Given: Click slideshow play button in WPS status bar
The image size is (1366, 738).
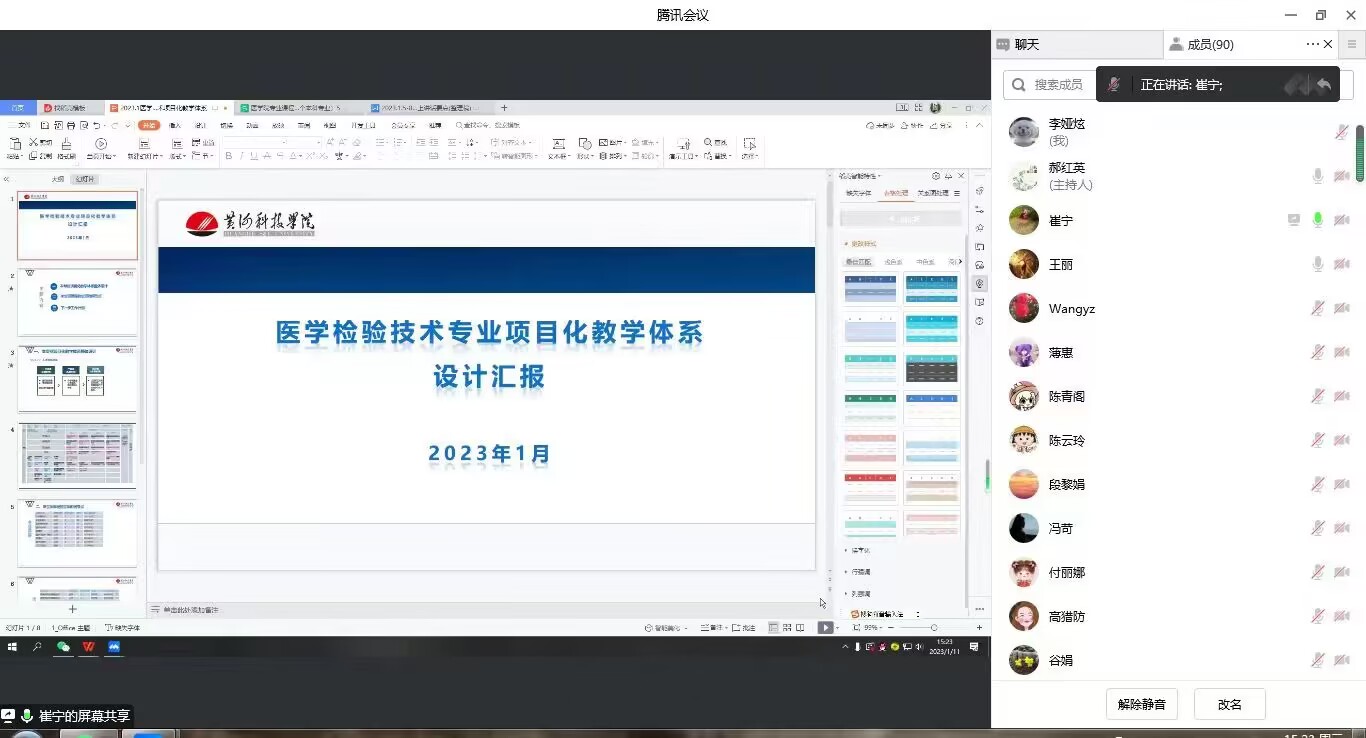Looking at the screenshot, I should pos(824,628).
